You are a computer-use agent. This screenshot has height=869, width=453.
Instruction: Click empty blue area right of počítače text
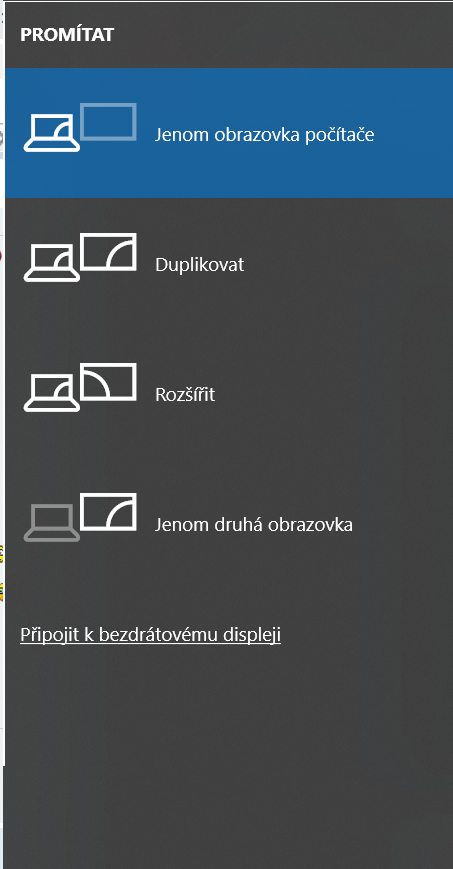click(413, 133)
